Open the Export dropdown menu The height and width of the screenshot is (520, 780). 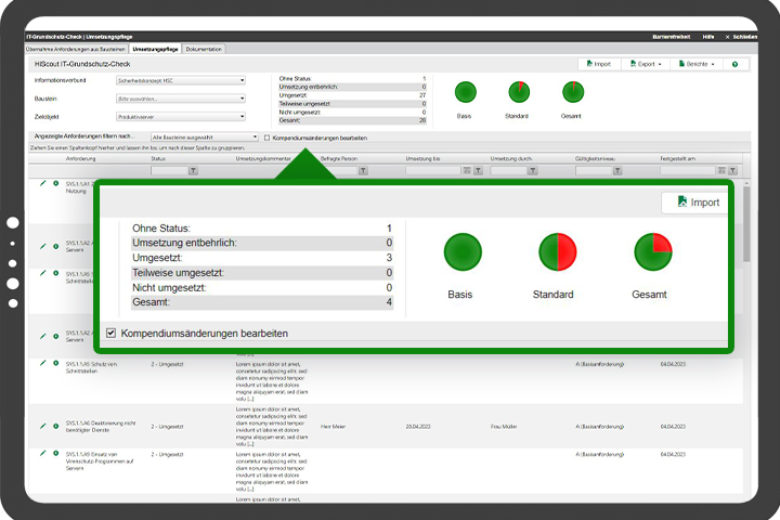[646, 64]
